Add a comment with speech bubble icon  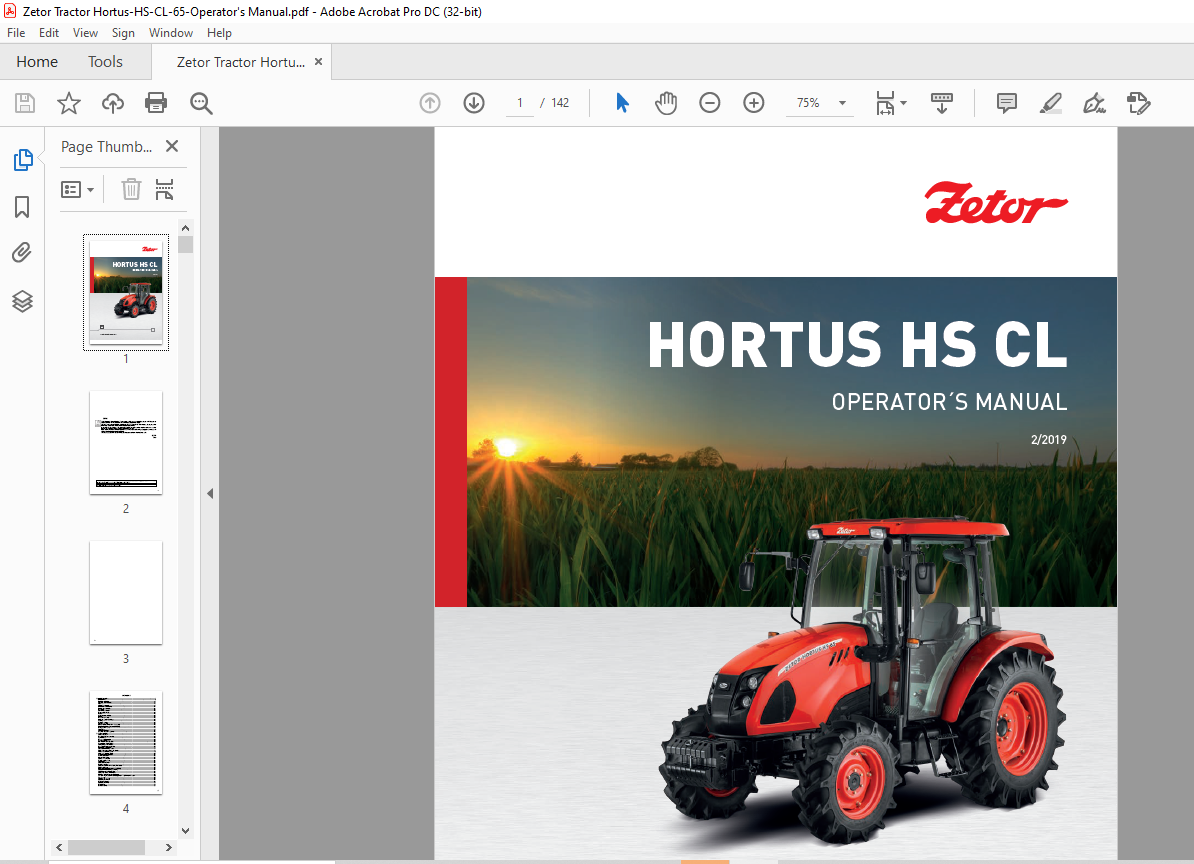tap(1007, 103)
